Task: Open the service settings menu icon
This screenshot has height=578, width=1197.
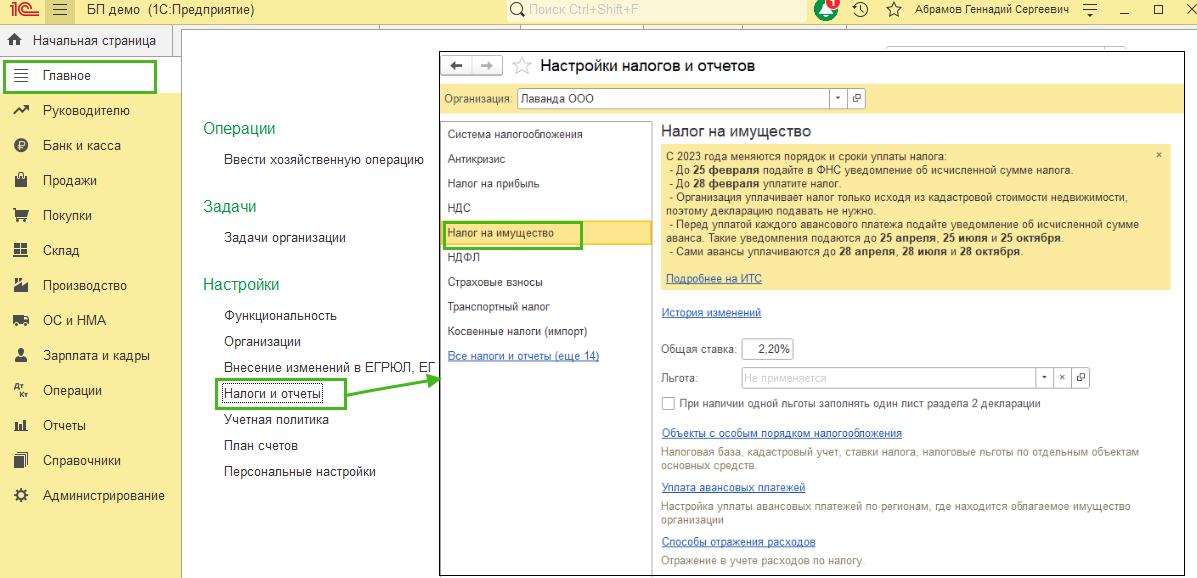Action: tap(1089, 10)
